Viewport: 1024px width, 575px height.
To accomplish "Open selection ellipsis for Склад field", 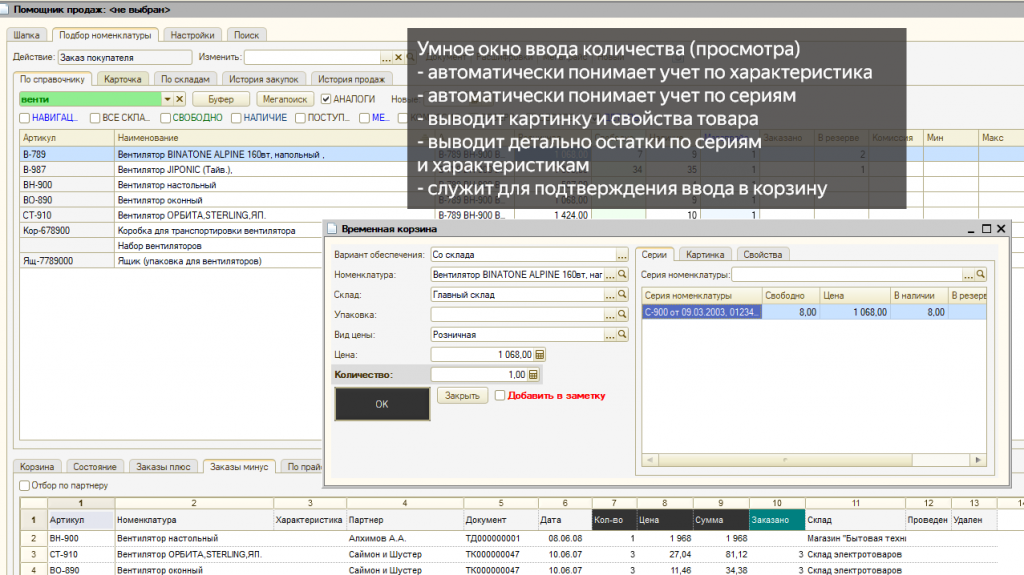I will pyautogui.click(x=610, y=295).
